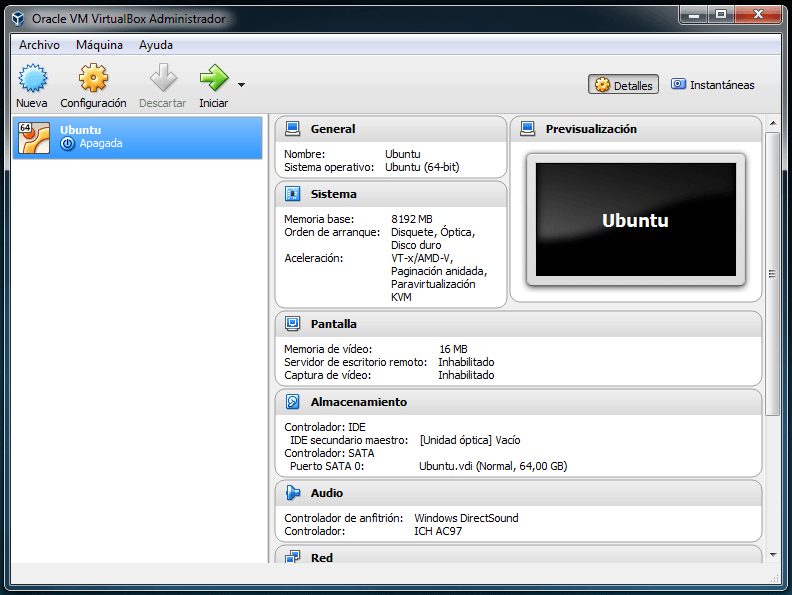Click 'Inhabilitado' next to Servidor de escritorio remoto
This screenshot has height=595, width=792.
point(466,362)
